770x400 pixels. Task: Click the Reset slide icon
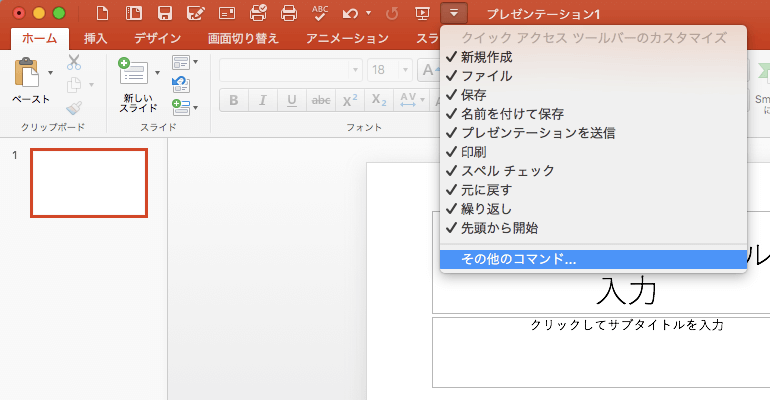click(x=181, y=84)
